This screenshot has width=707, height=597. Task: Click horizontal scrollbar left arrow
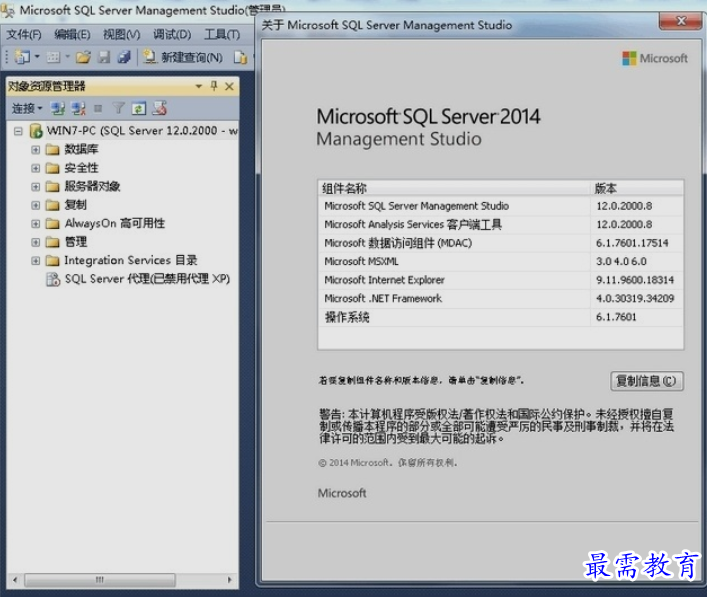click(x=15, y=580)
